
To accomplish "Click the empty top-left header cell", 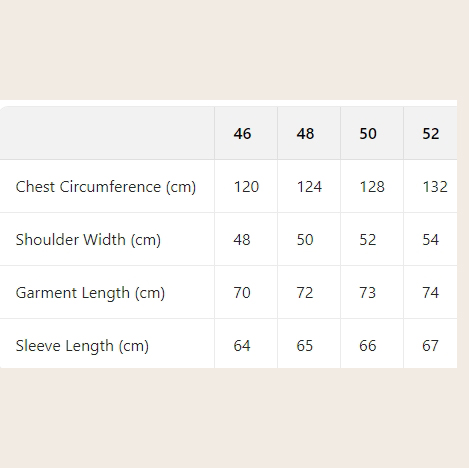I will click(x=107, y=133).
